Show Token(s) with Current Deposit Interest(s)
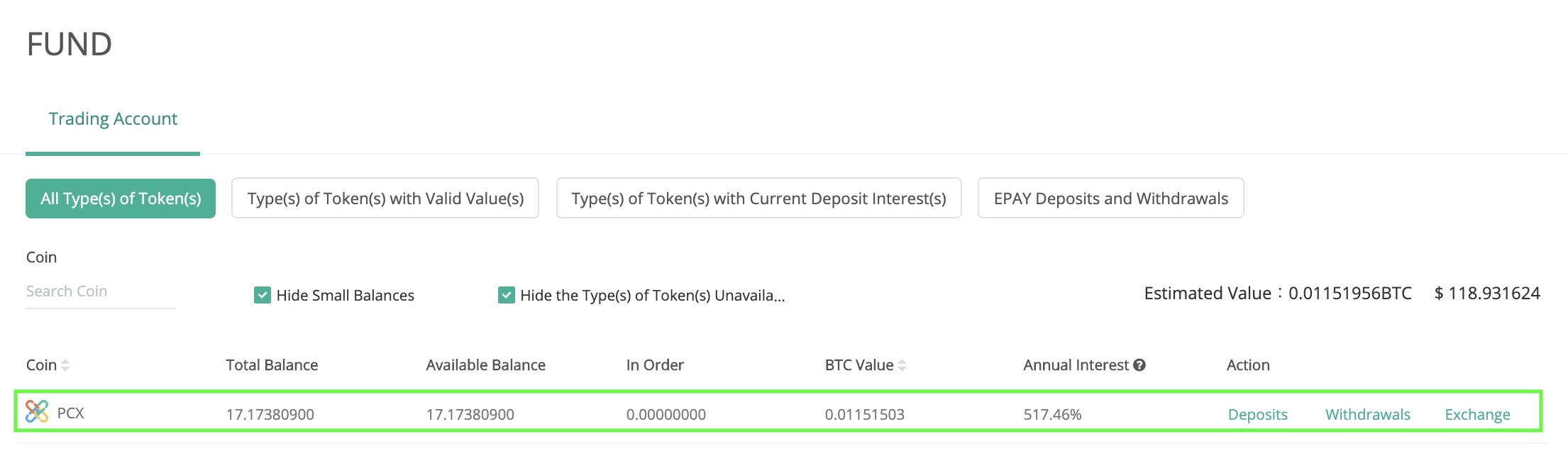Screen dimensions: 1568x468 [758, 199]
